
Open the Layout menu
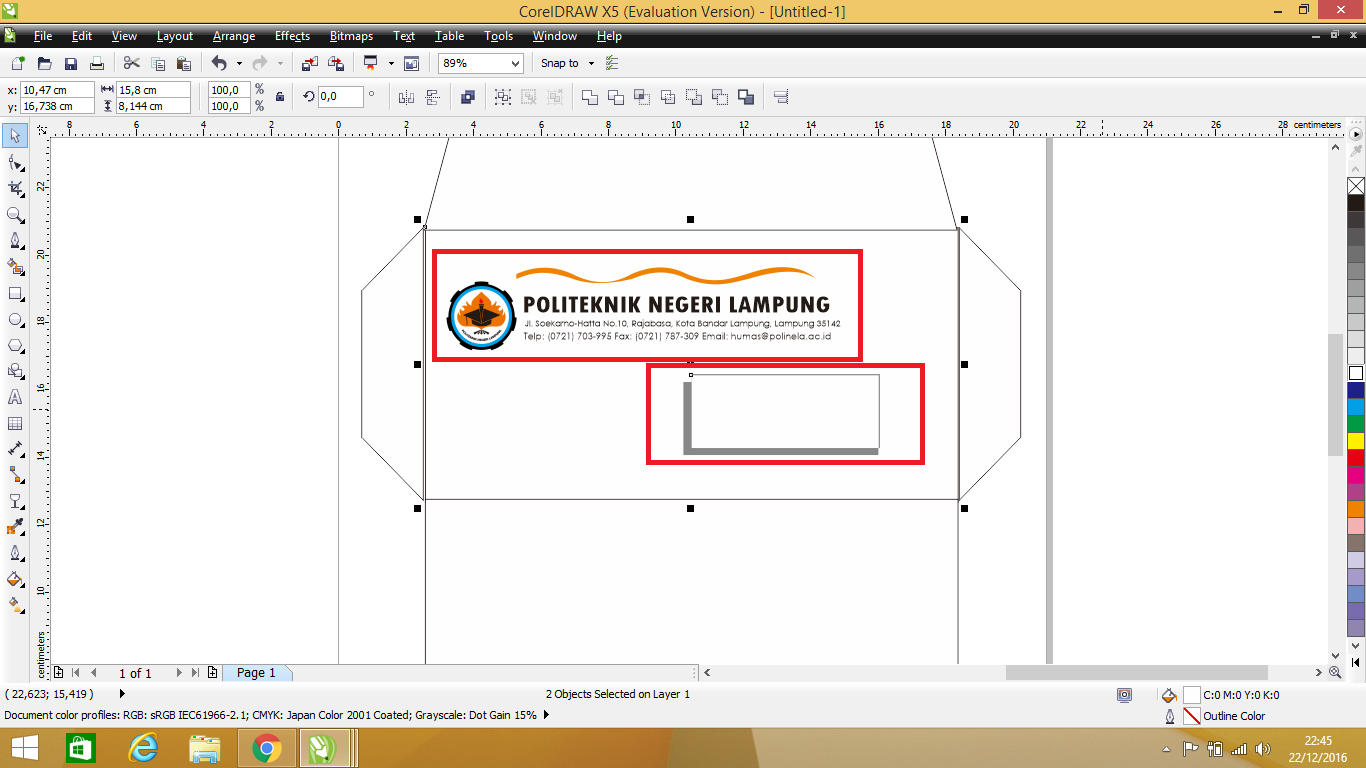pos(175,36)
